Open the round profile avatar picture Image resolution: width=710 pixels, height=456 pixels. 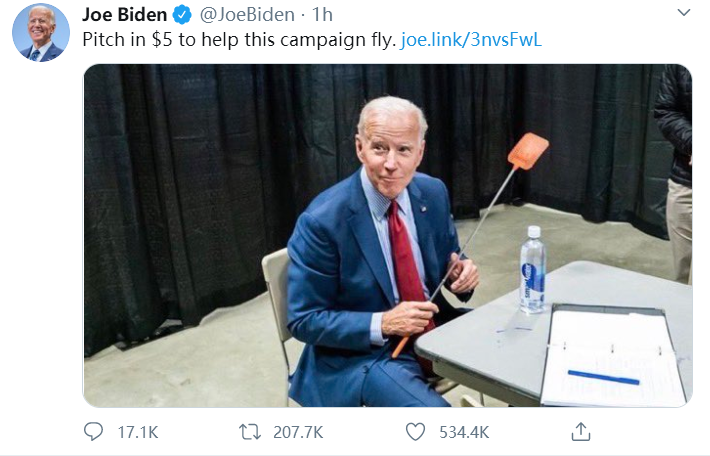(x=41, y=32)
